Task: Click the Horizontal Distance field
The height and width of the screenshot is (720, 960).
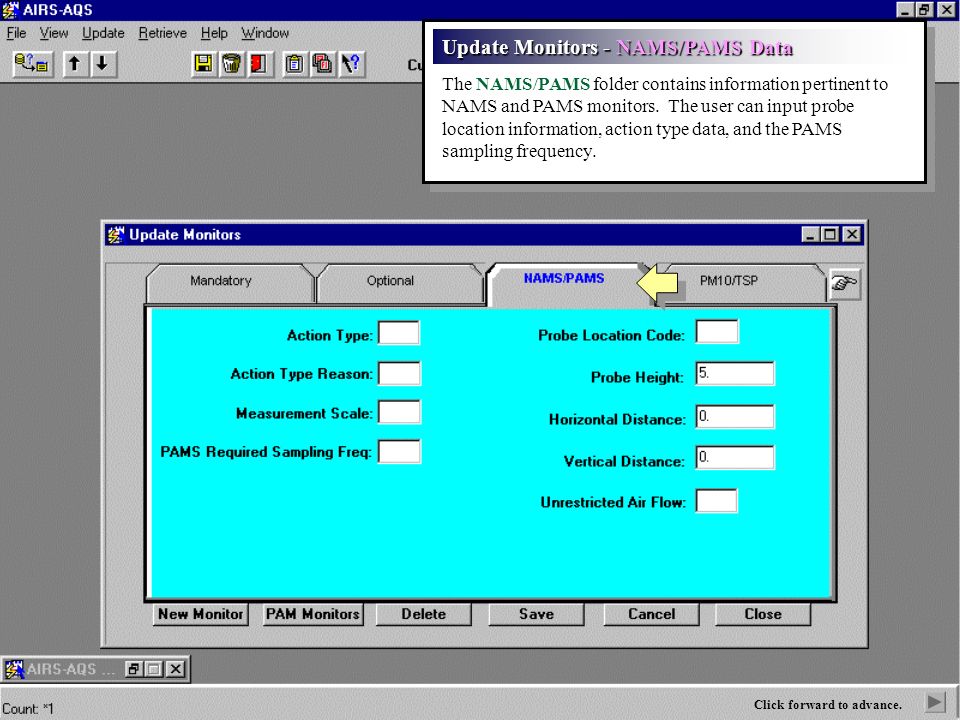Action: 735,416
